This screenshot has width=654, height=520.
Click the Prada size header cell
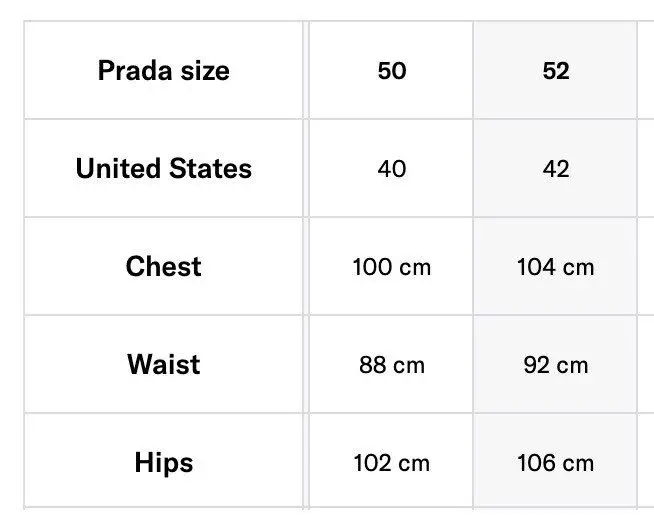[163, 71]
